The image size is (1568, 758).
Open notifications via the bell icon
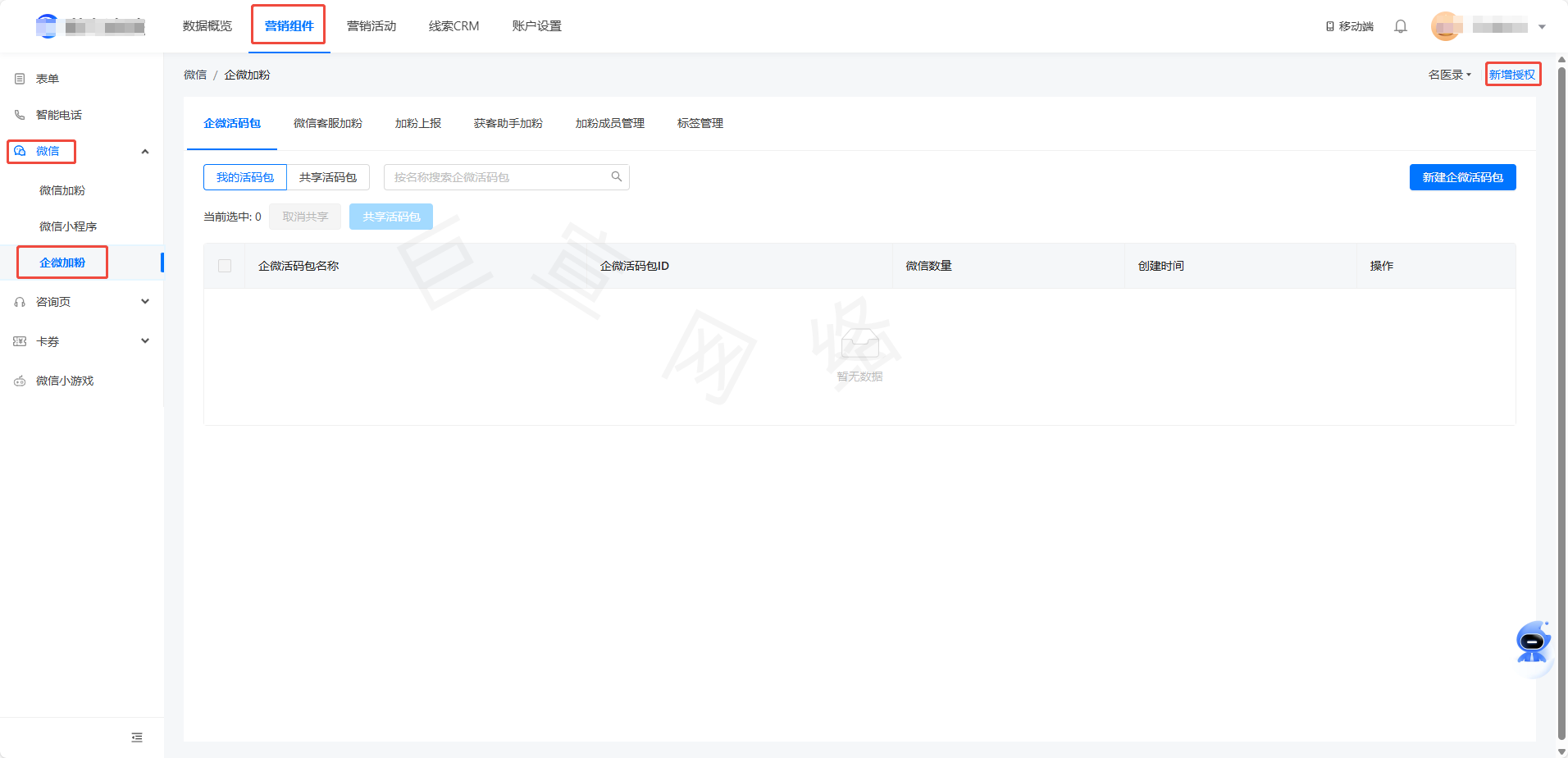(1400, 25)
